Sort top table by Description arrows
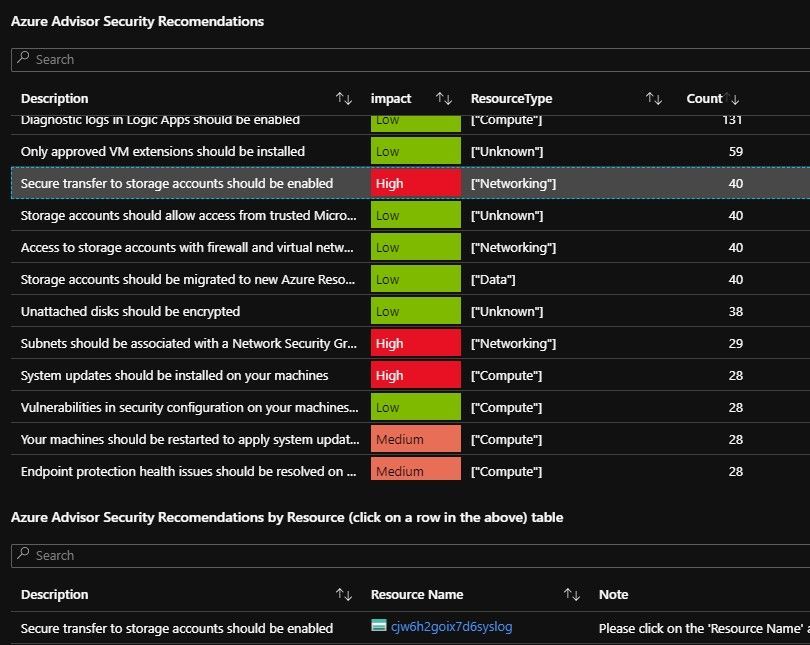This screenshot has width=810, height=645. pyautogui.click(x=344, y=98)
